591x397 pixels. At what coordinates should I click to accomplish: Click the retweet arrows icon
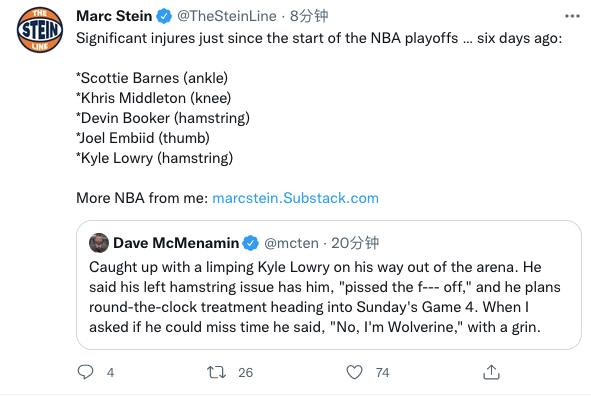coord(216,372)
